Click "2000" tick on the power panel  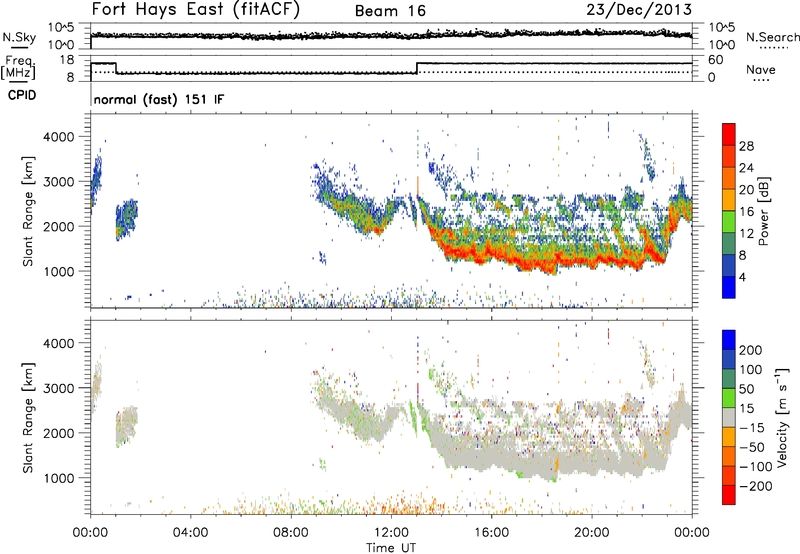coord(59,226)
